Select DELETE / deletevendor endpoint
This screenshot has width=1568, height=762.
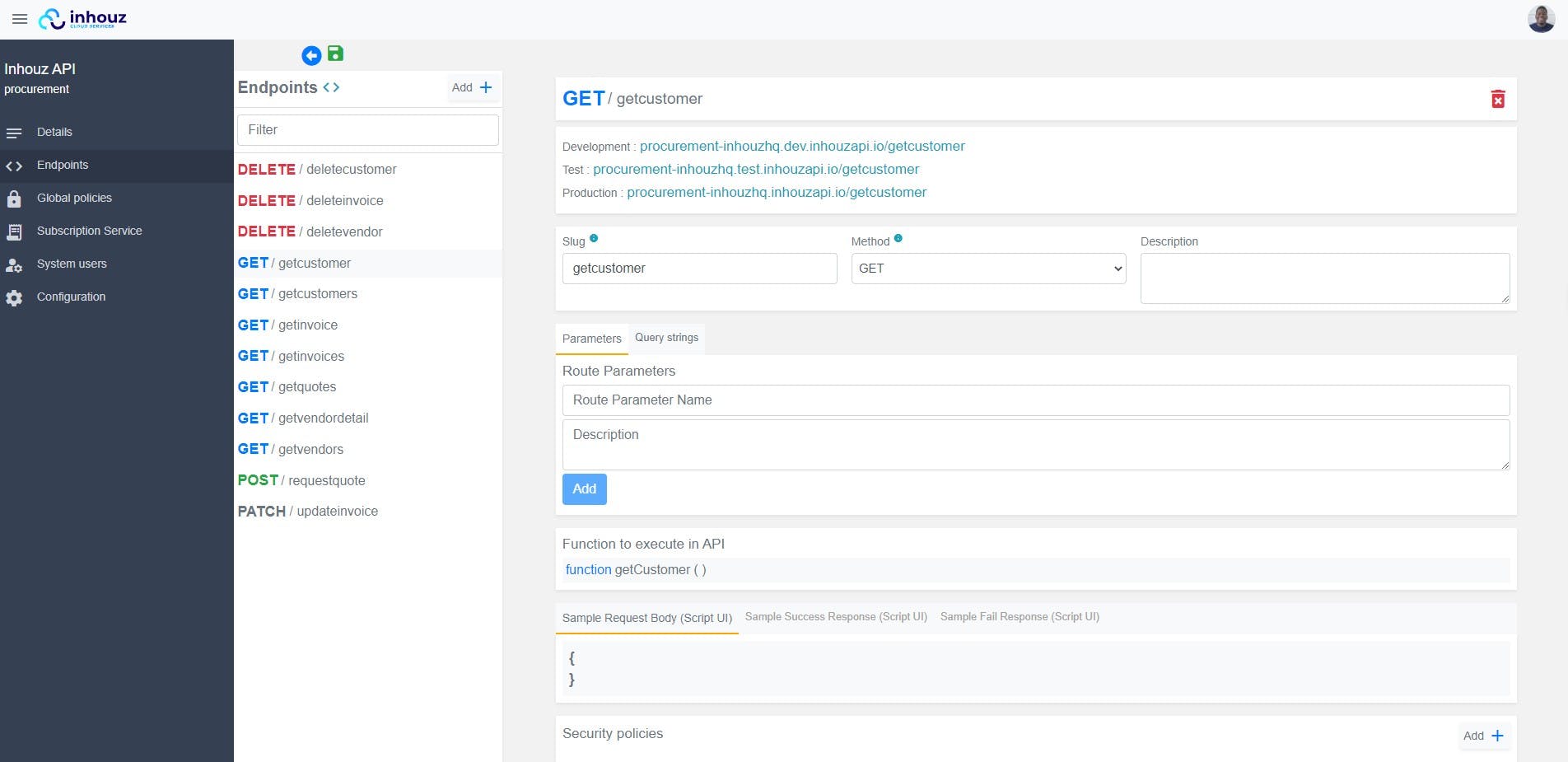click(368, 231)
